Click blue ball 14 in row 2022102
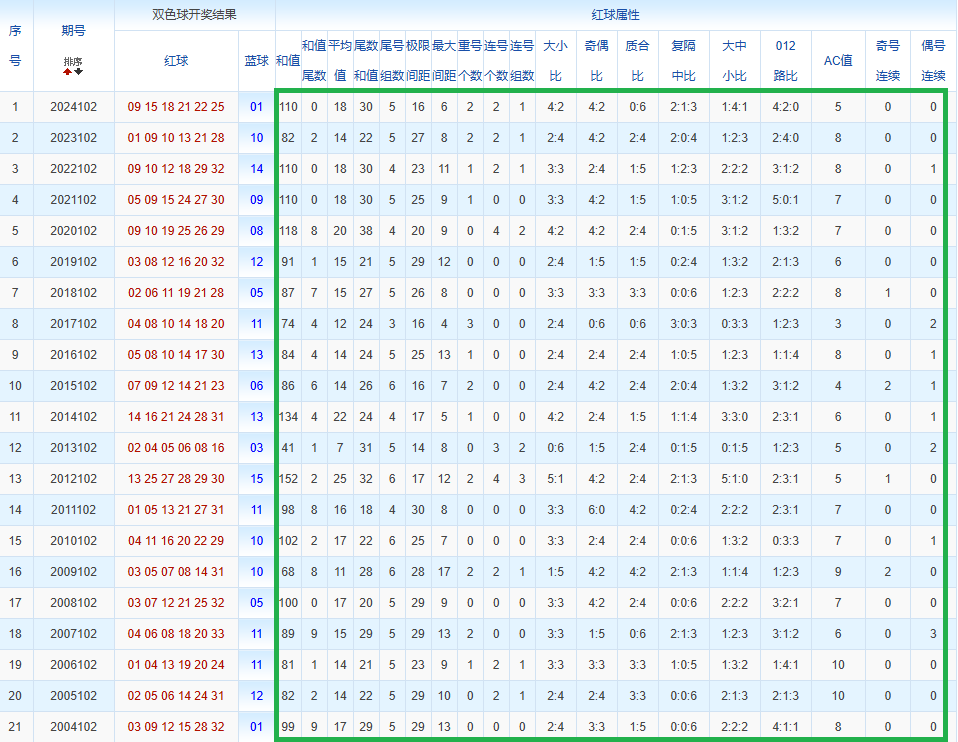The image size is (958, 742). (x=257, y=169)
